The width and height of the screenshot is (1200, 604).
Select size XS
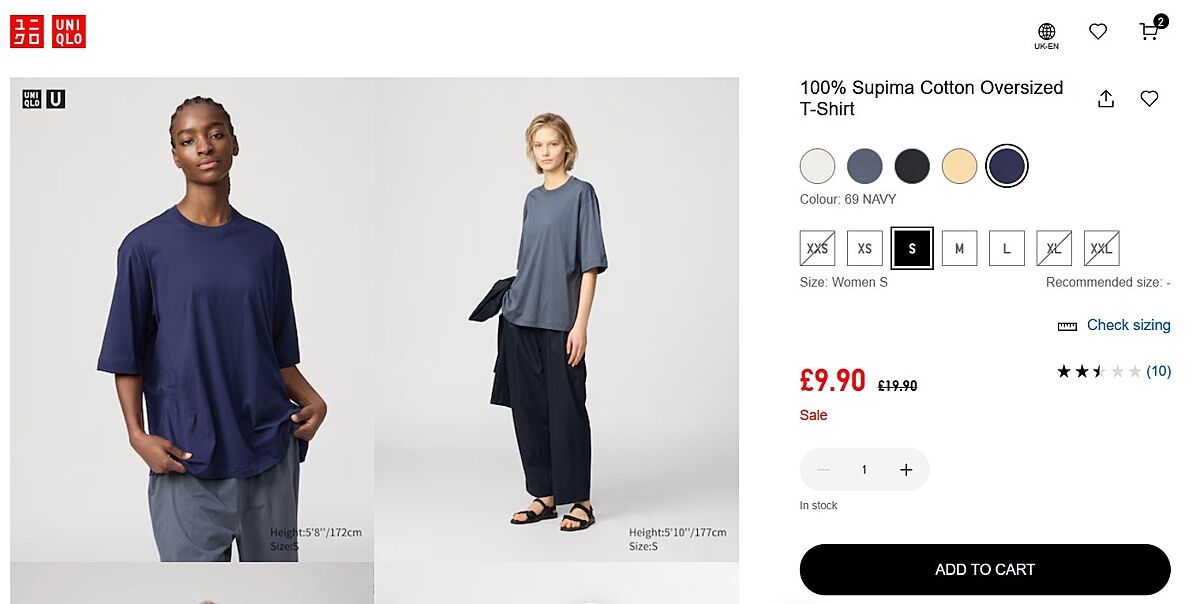pyautogui.click(x=865, y=248)
